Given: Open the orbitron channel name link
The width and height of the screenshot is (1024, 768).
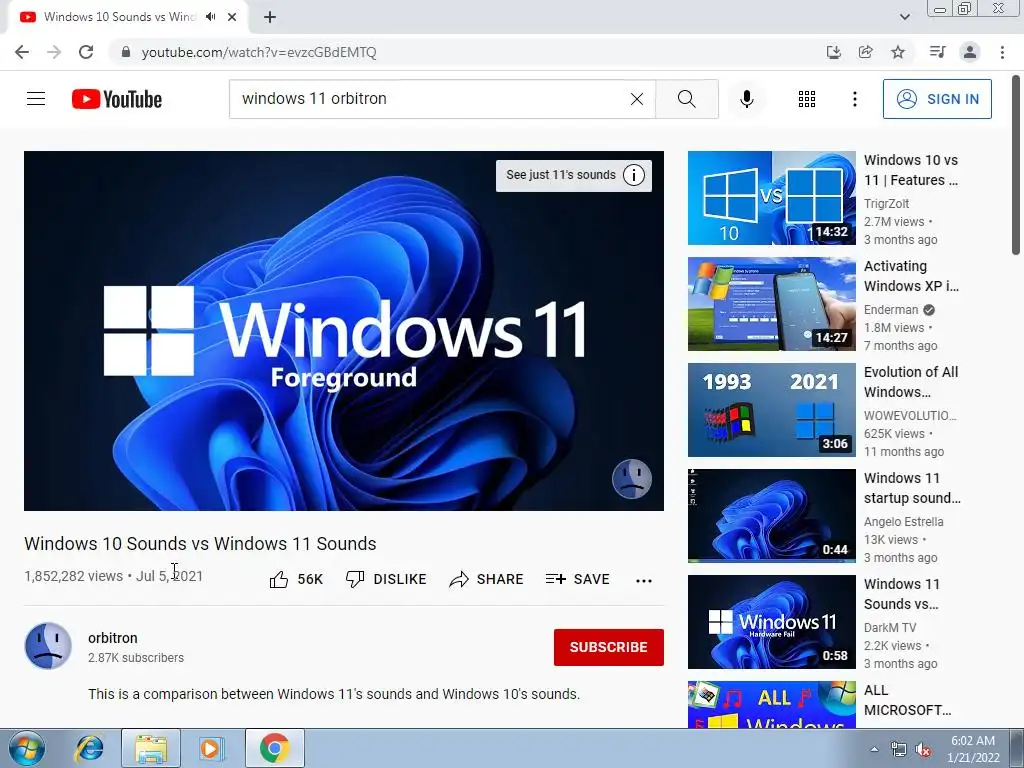Looking at the screenshot, I should point(113,638).
